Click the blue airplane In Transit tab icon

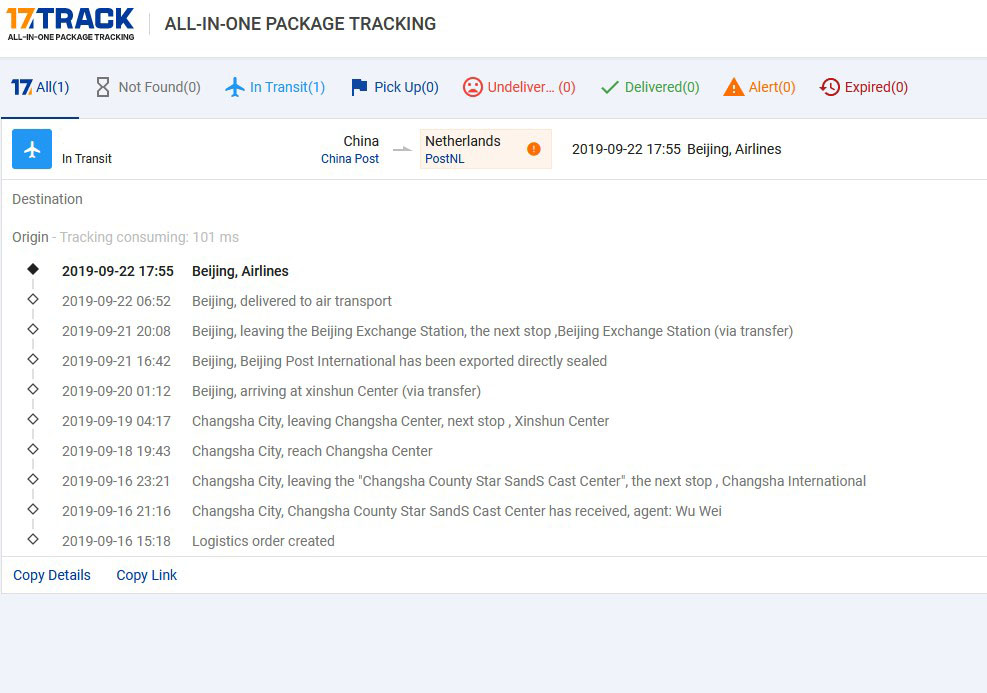(x=235, y=87)
